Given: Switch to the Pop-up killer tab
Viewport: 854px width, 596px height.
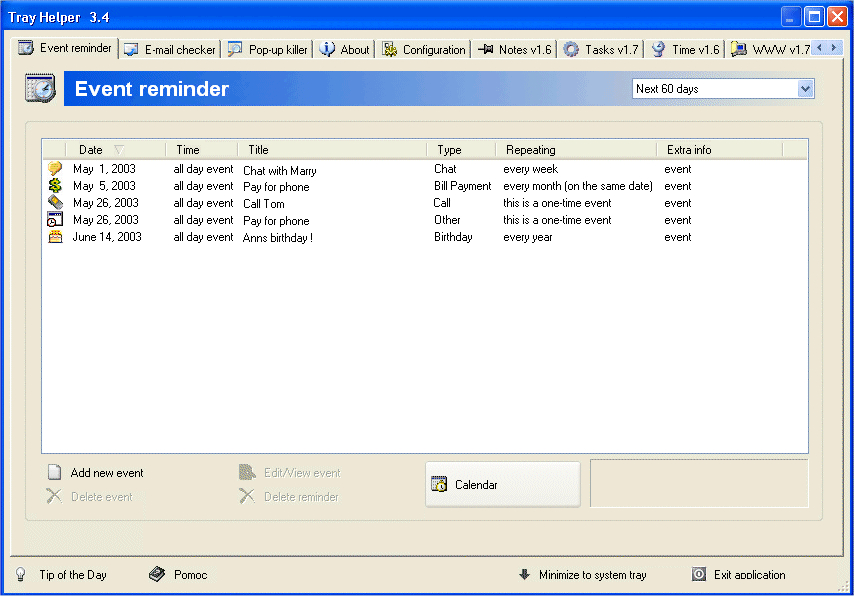Looking at the screenshot, I should coord(268,50).
